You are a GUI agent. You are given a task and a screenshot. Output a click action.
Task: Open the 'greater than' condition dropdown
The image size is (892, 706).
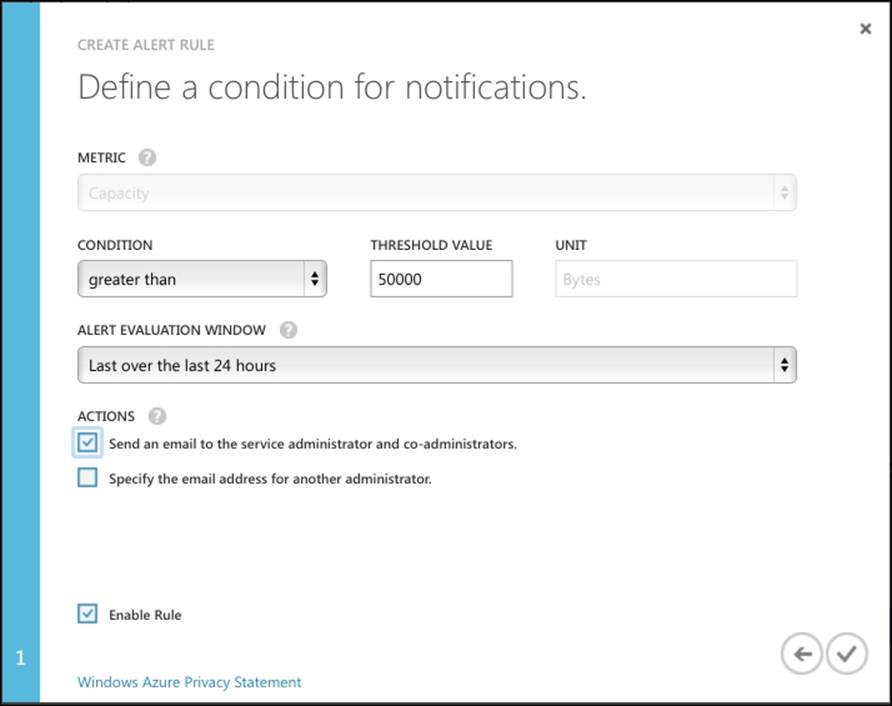tap(202, 279)
